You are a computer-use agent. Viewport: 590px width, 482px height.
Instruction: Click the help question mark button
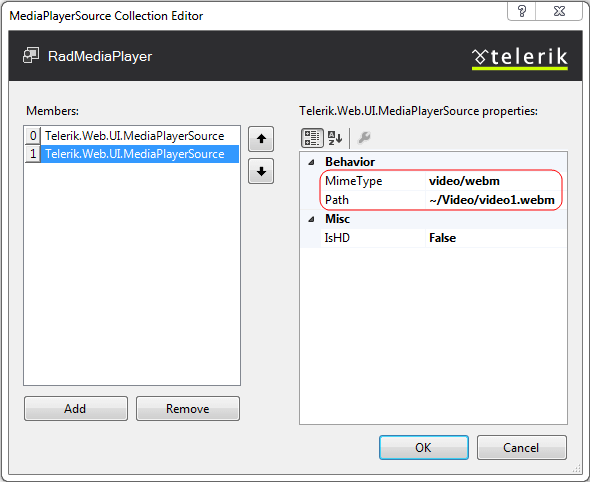(522, 11)
